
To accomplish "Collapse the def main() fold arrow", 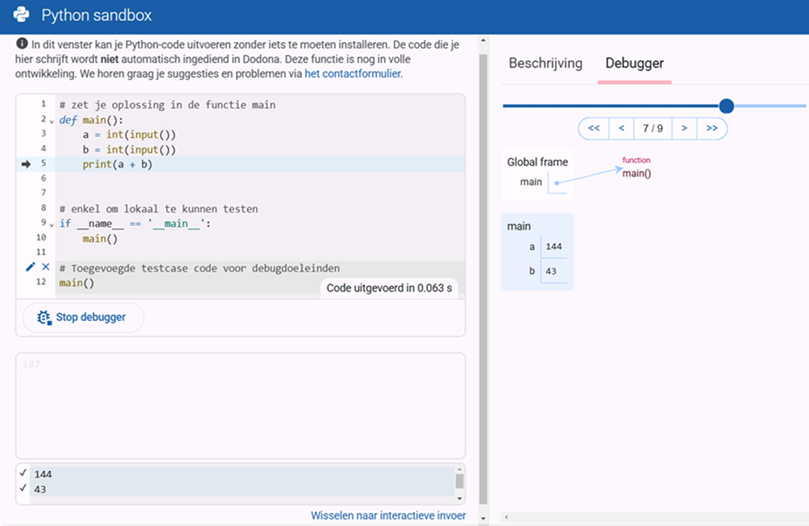I will (x=51, y=121).
